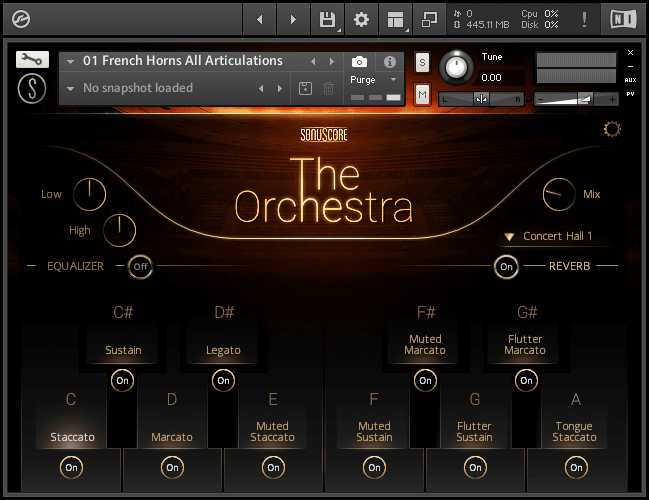Open the save floppy disk menu
The width and height of the screenshot is (649, 500).
327,19
